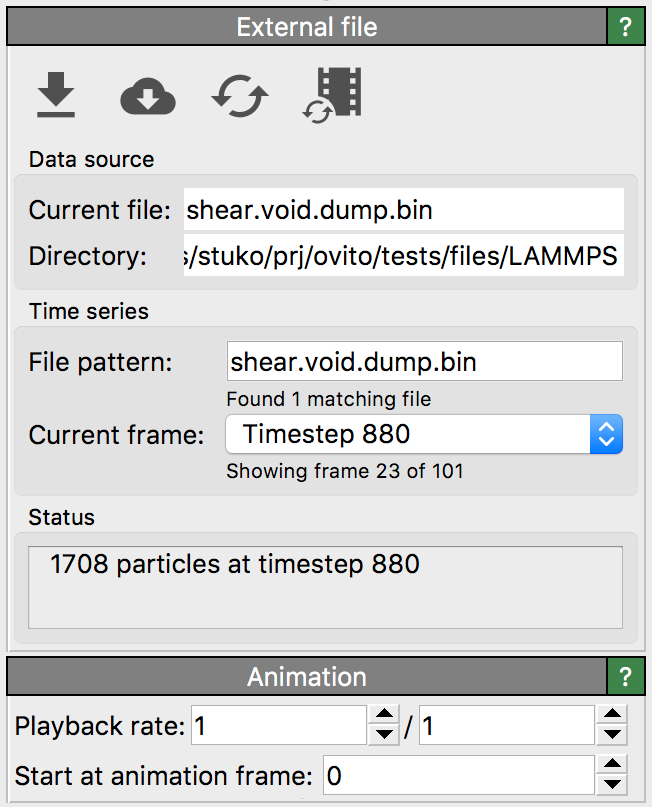Click the pick new local file icon
This screenshot has height=807, width=652.
click(56, 96)
